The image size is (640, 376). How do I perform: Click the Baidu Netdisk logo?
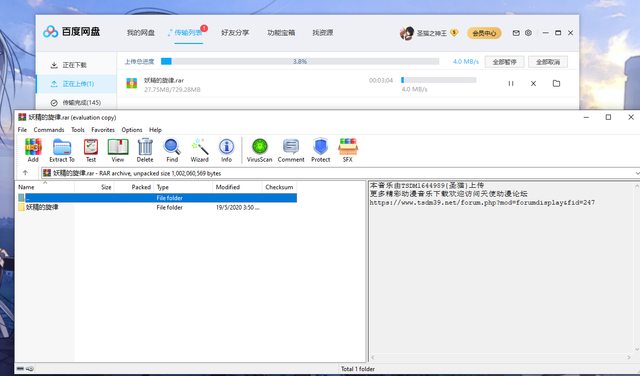[71, 31]
